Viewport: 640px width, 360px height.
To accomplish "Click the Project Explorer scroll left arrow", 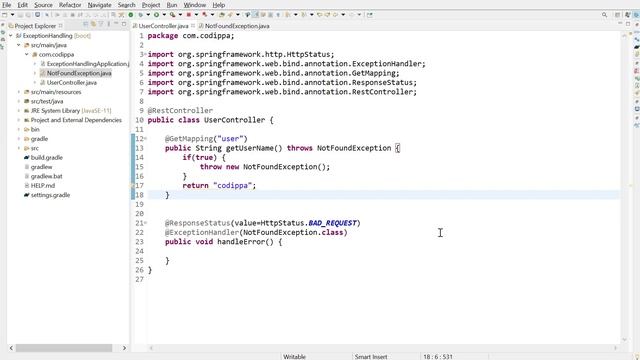I will [x=11, y=348].
